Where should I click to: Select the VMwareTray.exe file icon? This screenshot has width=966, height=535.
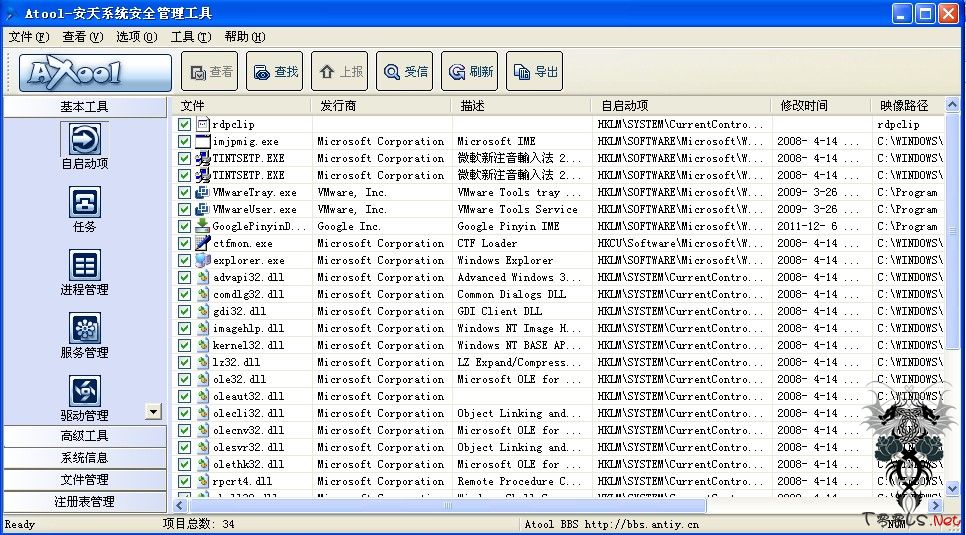(203, 192)
